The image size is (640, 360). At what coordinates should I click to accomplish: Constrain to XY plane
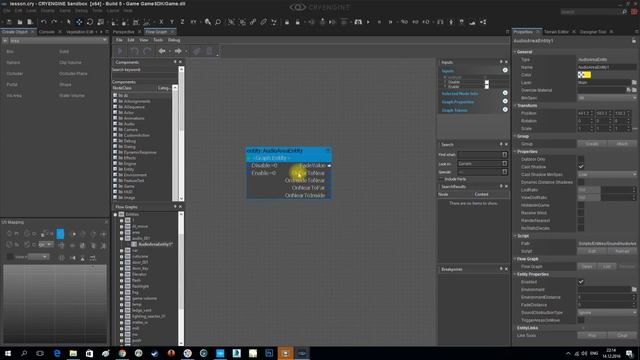[x=193, y=22]
